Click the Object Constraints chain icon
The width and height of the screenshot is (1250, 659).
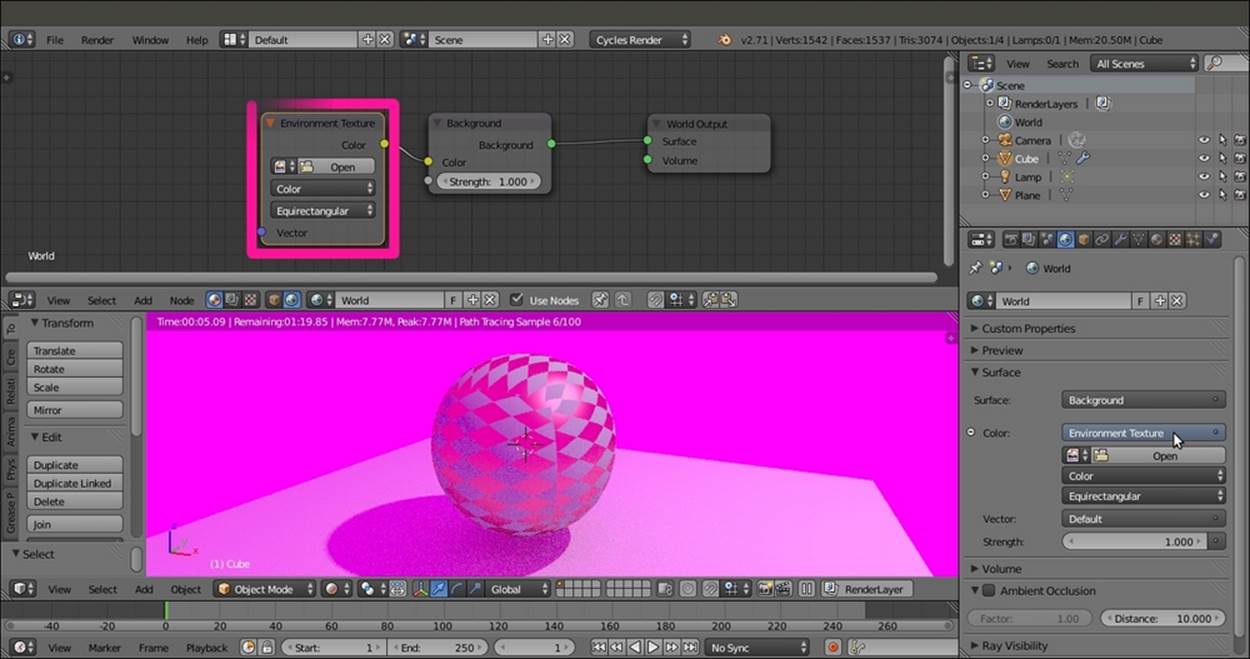pyautogui.click(x=1101, y=240)
